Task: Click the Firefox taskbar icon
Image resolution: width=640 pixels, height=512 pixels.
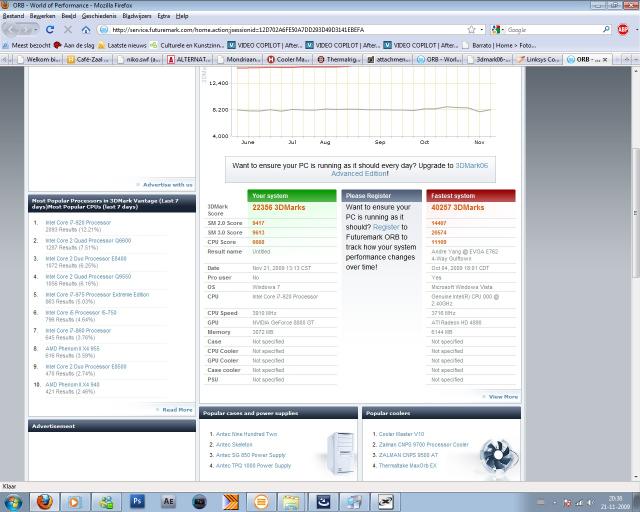Action: 44,502
